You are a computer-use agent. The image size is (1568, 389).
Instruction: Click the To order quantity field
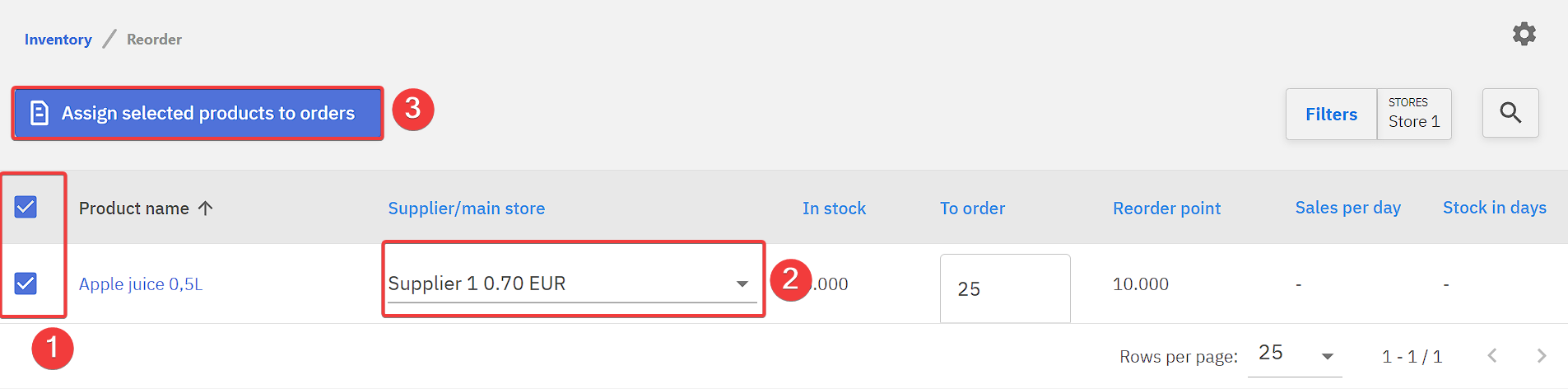1004,288
